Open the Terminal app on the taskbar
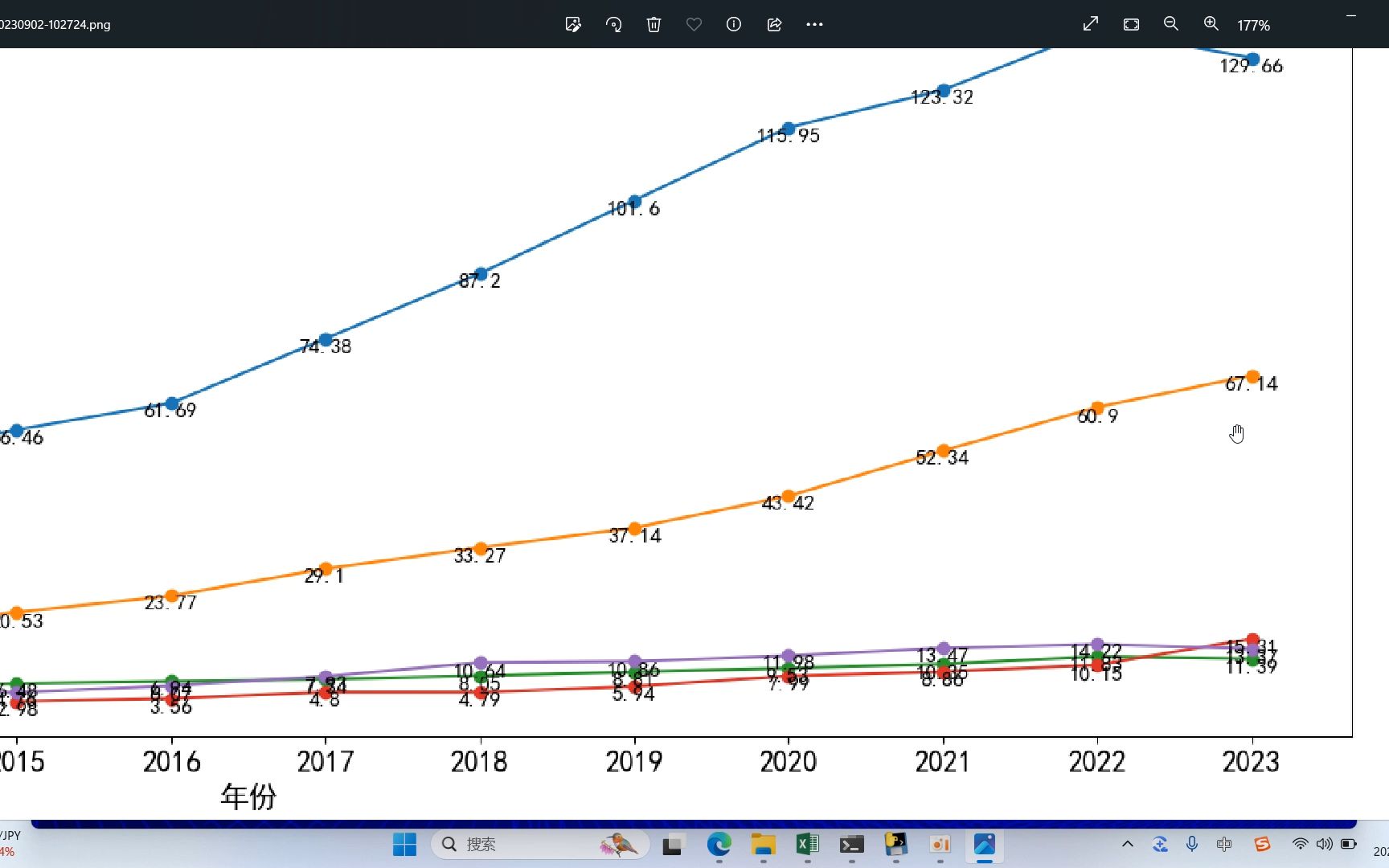1389x868 pixels. pyautogui.click(x=851, y=845)
